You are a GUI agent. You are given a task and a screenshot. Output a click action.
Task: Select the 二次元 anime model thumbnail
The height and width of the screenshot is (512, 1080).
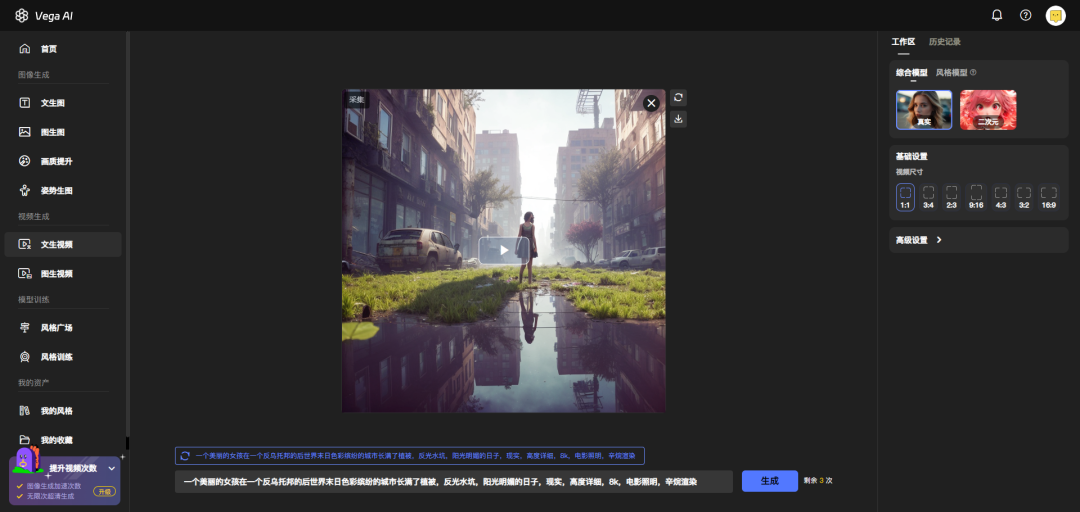(x=988, y=110)
